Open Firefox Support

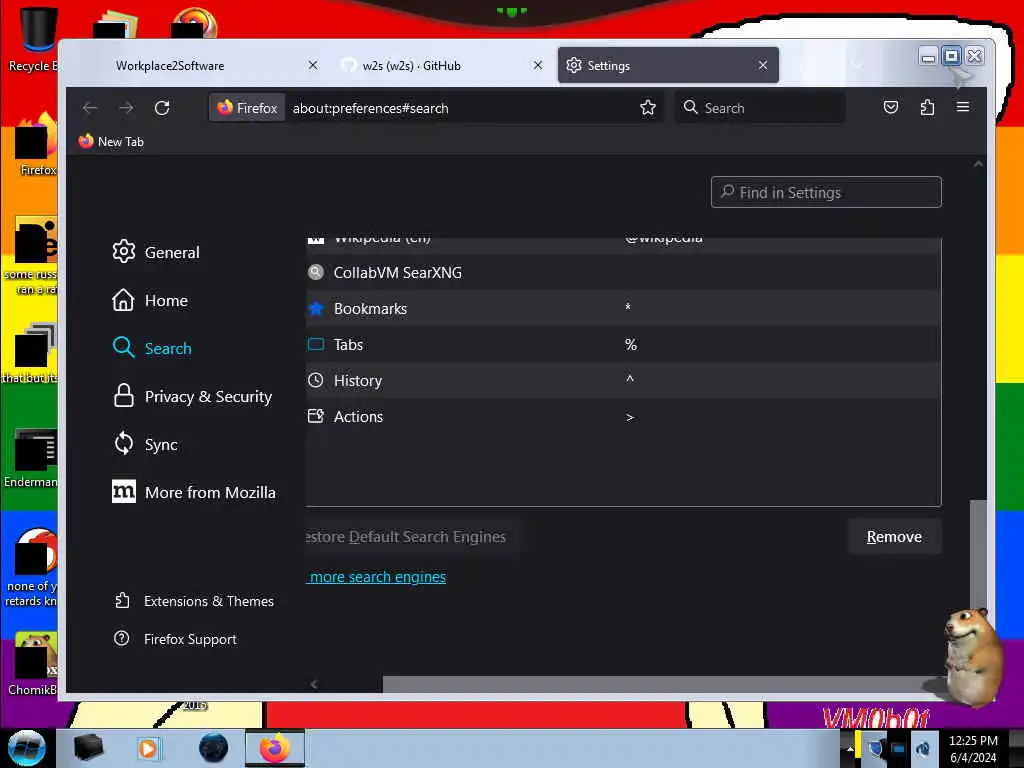(x=175, y=639)
